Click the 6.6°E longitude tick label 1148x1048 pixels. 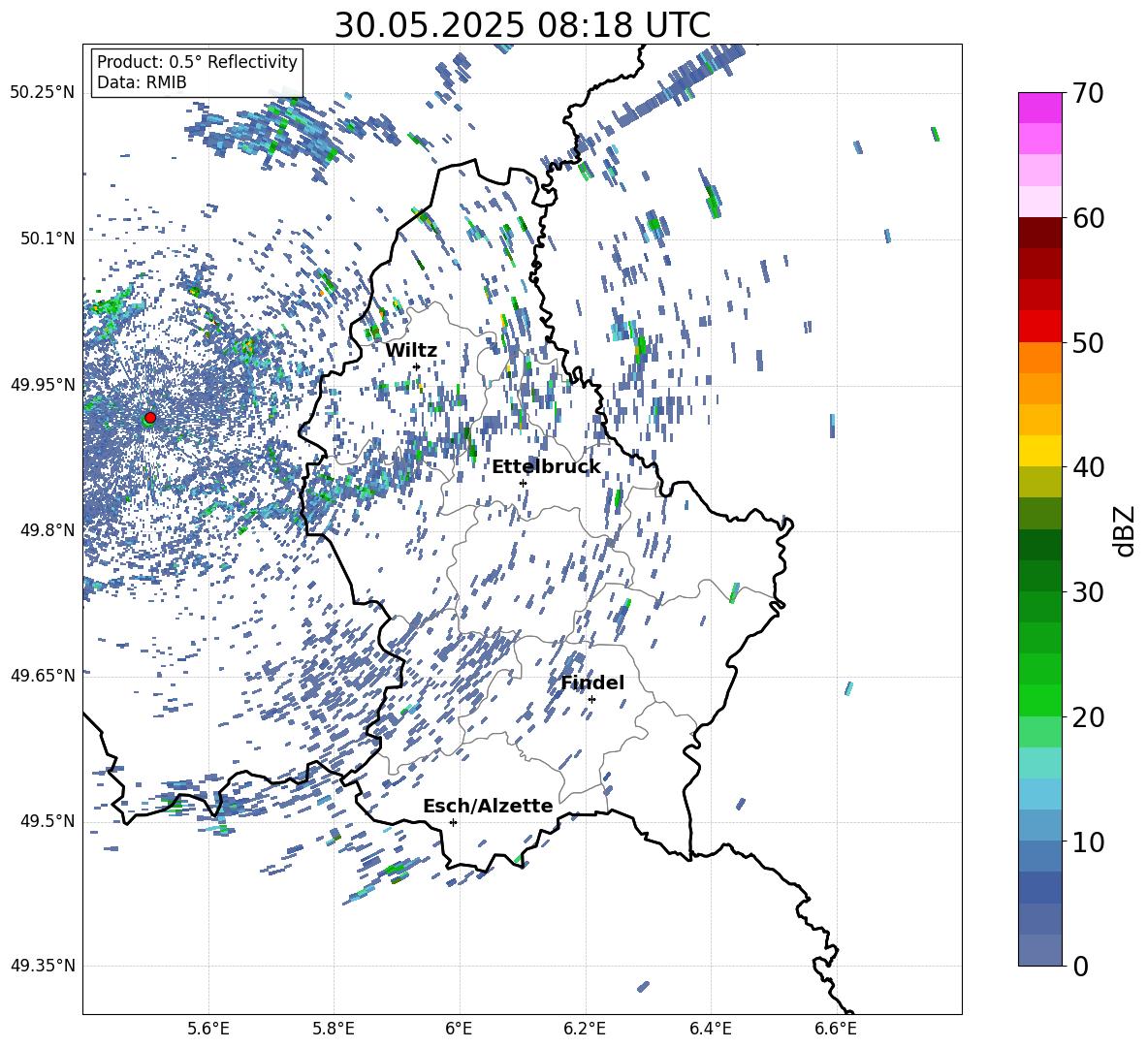836,1029
